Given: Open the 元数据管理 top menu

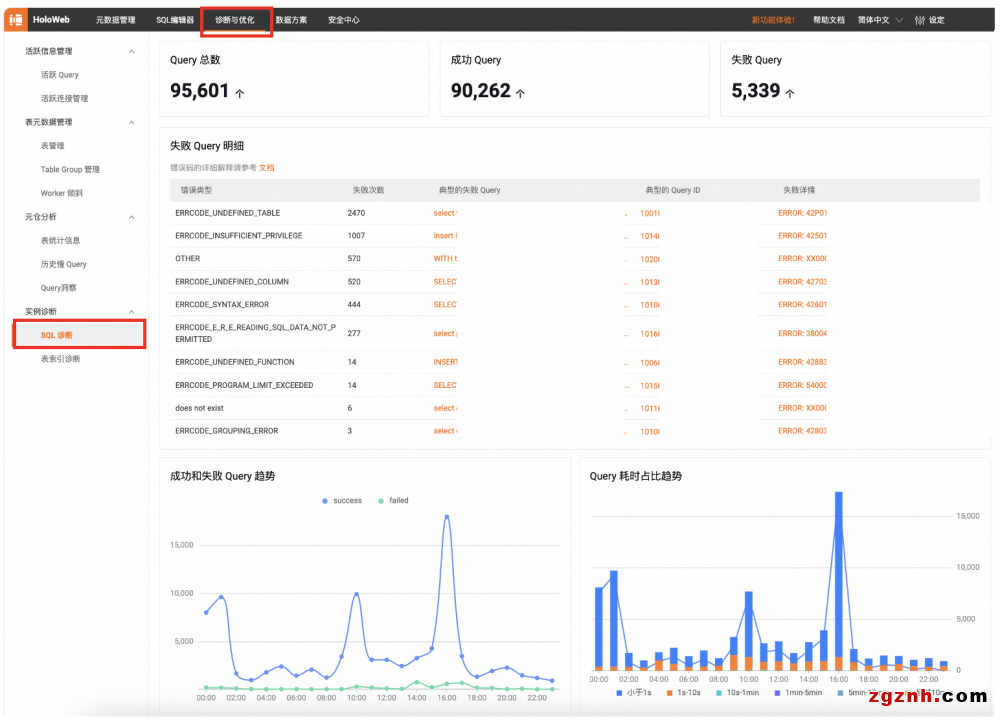Looking at the screenshot, I should [115, 20].
